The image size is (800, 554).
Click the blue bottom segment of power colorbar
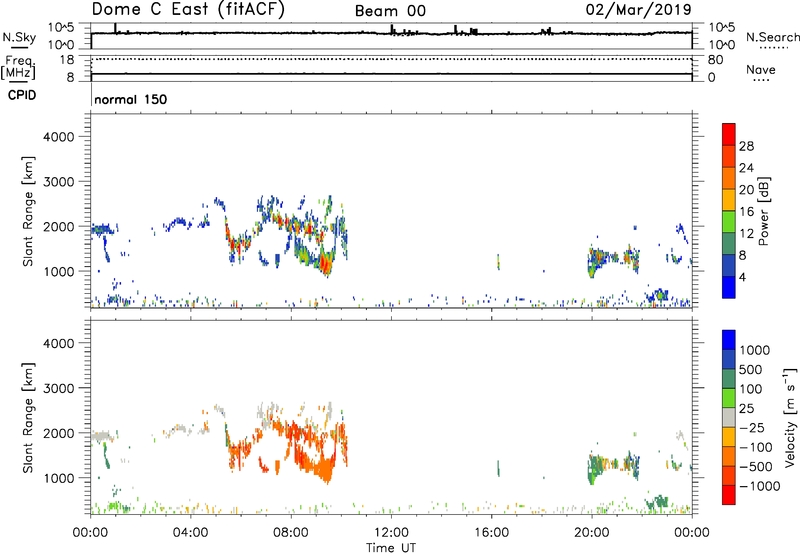(x=729, y=287)
